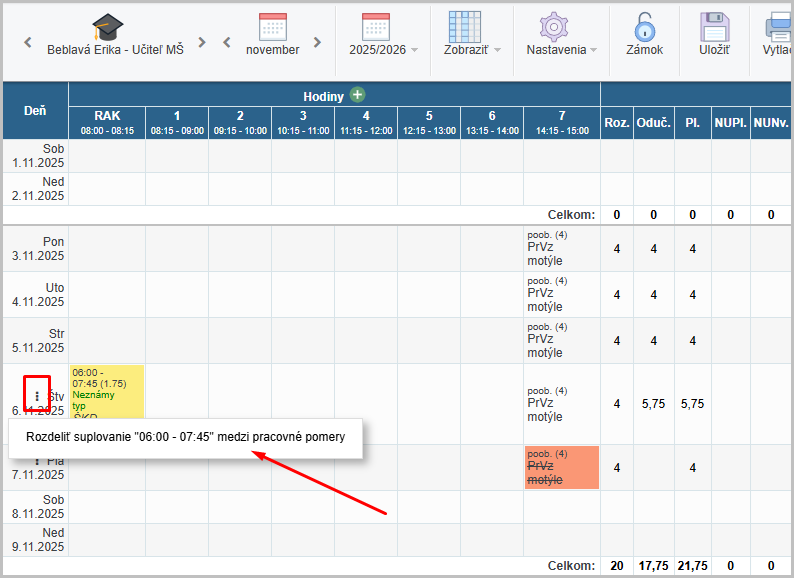Click the printer icon in the toolbar
794x578 pixels.
pyautogui.click(x=779, y=27)
